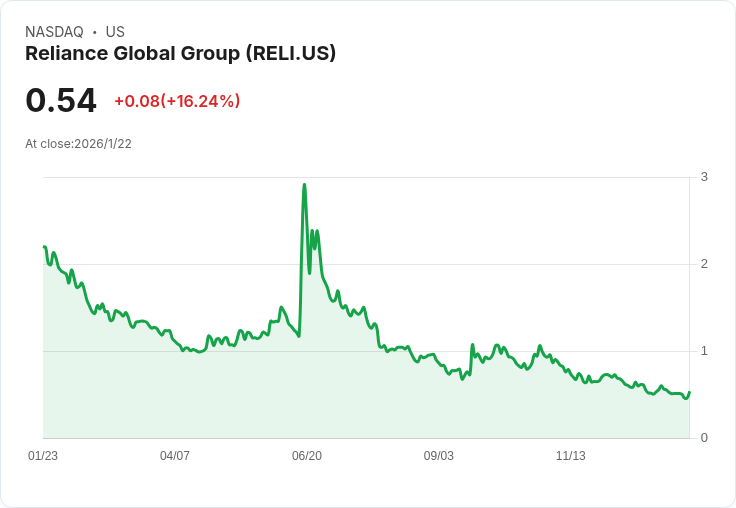Select the 04/07 date on the x-axis

[x=175, y=456]
